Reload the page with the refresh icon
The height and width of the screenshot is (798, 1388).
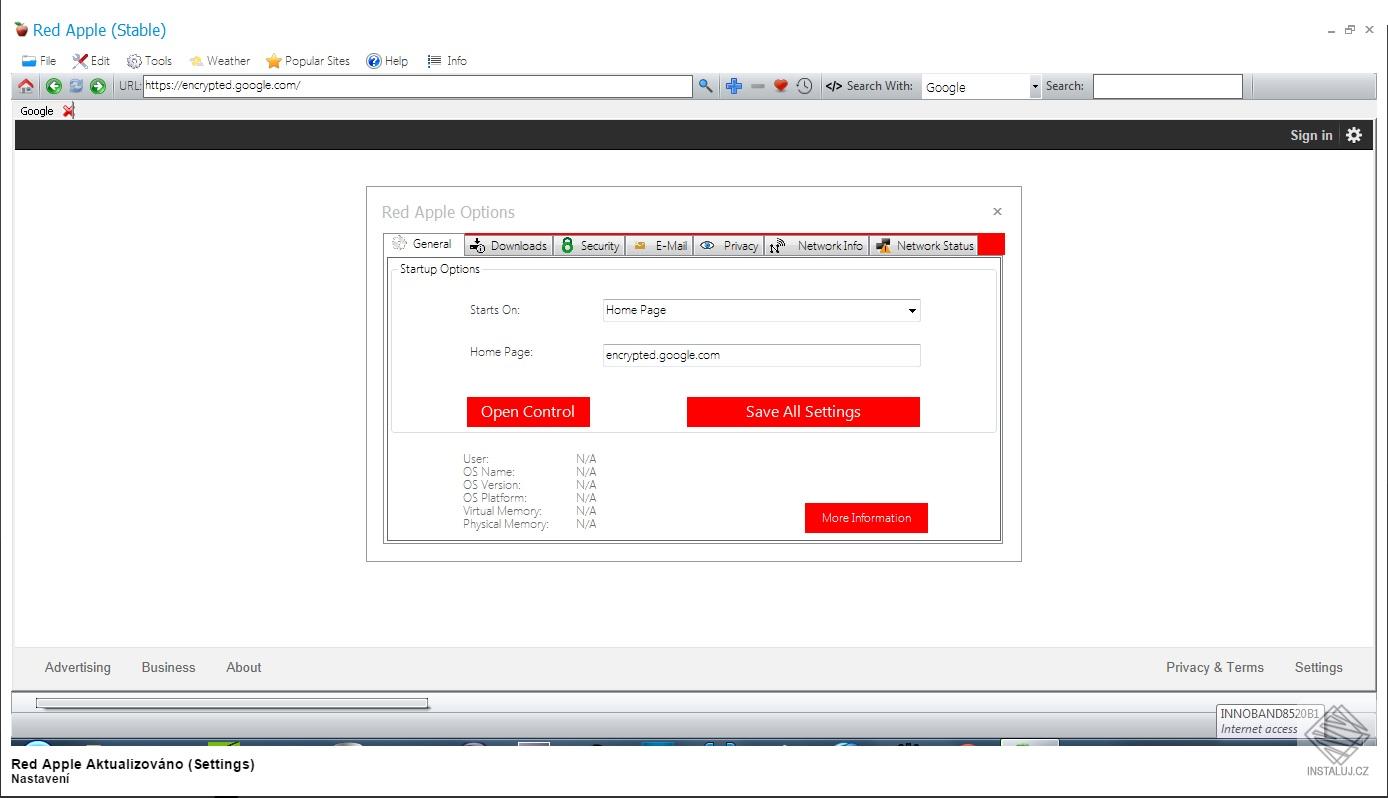[x=76, y=87]
